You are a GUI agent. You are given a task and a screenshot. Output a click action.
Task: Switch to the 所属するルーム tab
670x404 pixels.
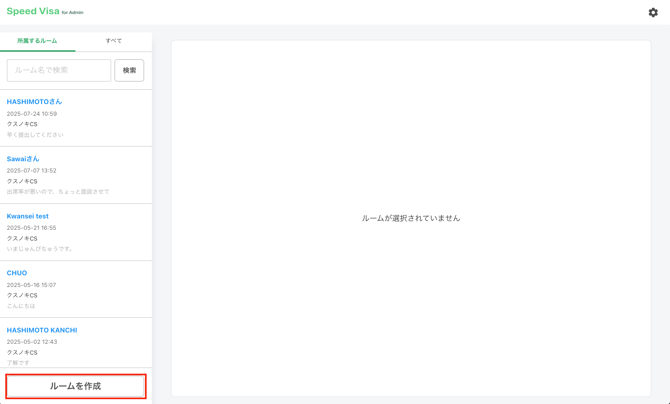click(38, 41)
